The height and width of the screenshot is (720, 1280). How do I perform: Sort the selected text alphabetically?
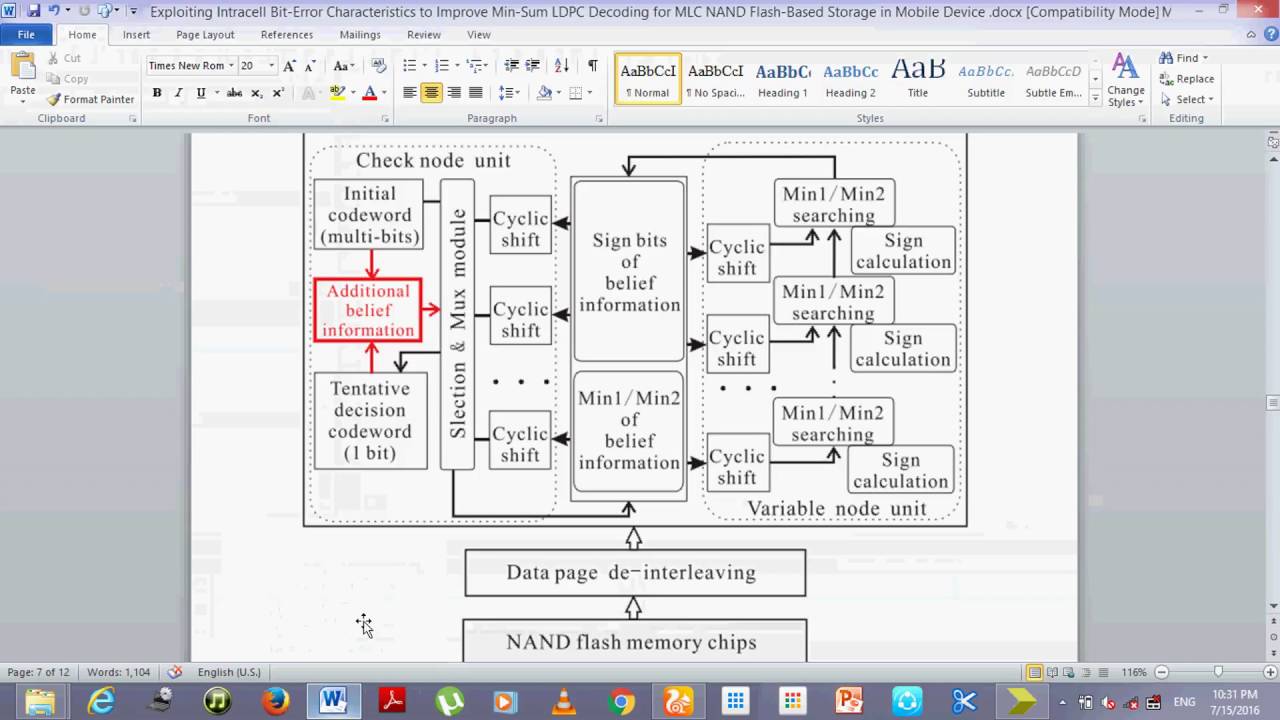tap(561, 66)
